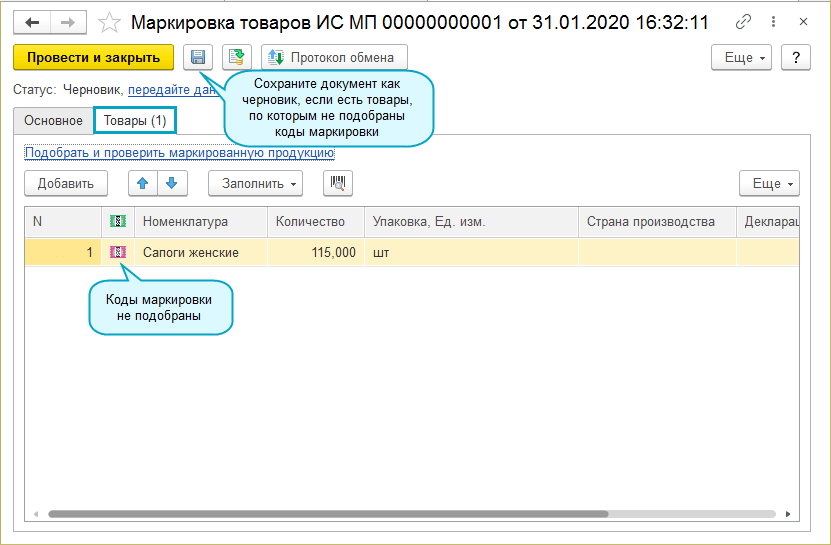Click the N column header
Viewport: 831px width, 545px height.
click(x=63, y=222)
